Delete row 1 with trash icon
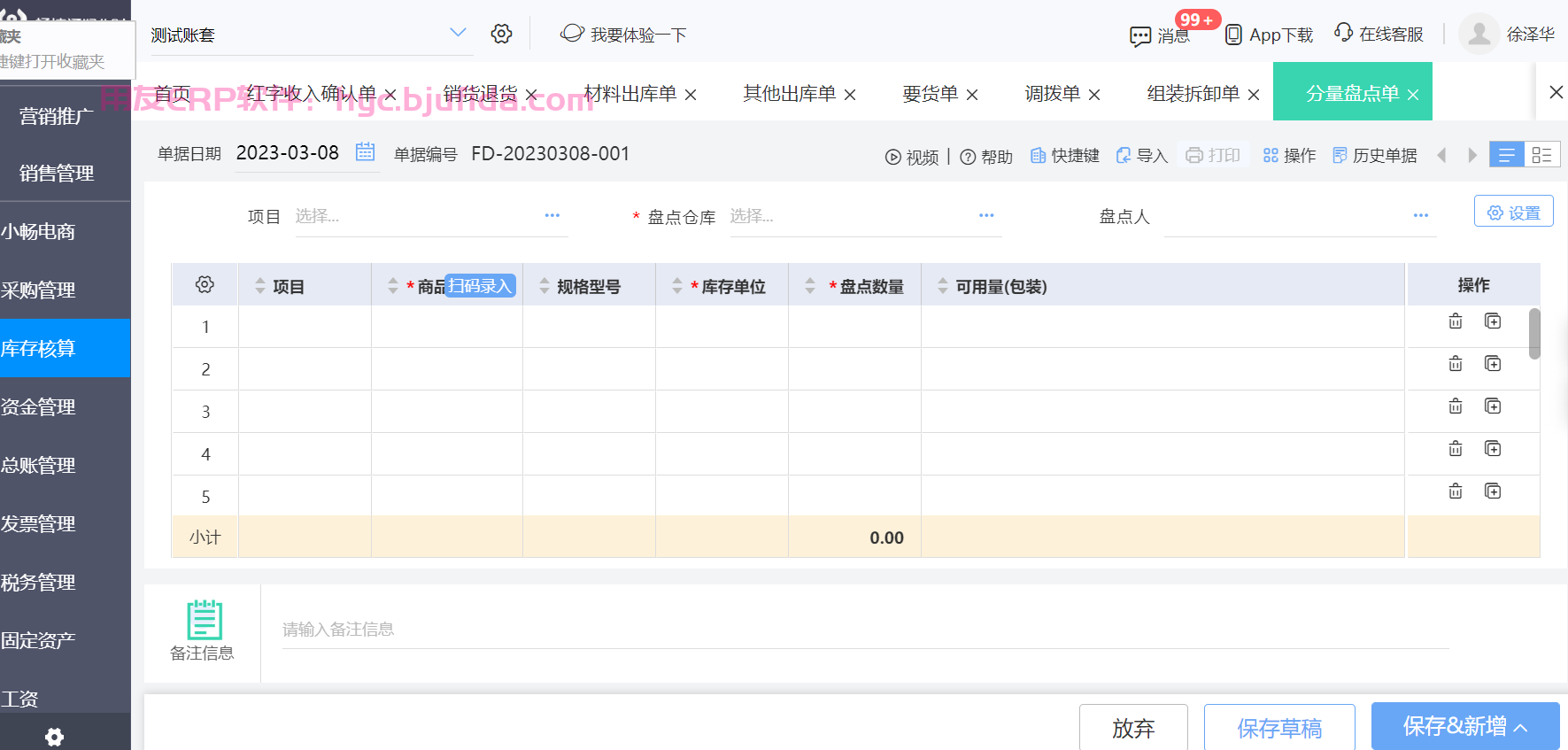The height and width of the screenshot is (750, 1568). point(1456,321)
